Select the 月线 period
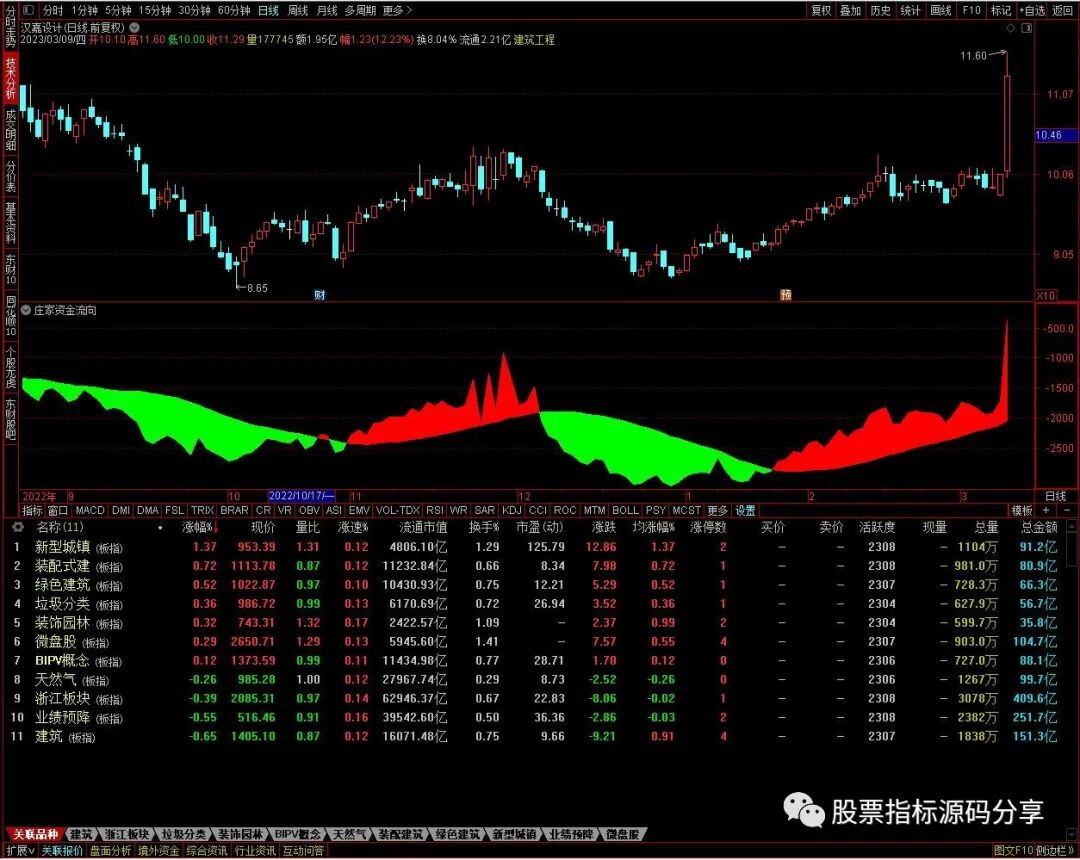 (x=327, y=10)
